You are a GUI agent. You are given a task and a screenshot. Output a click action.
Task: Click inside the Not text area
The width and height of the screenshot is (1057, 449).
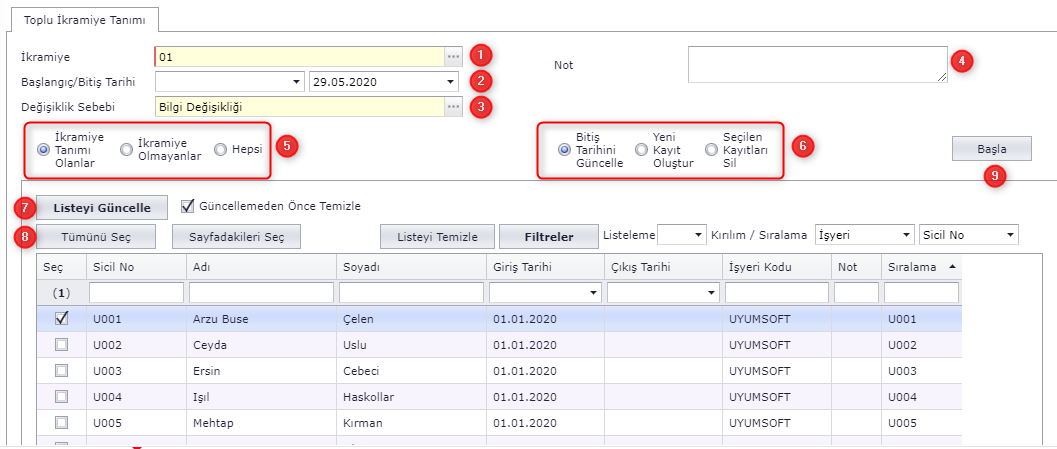click(816, 64)
